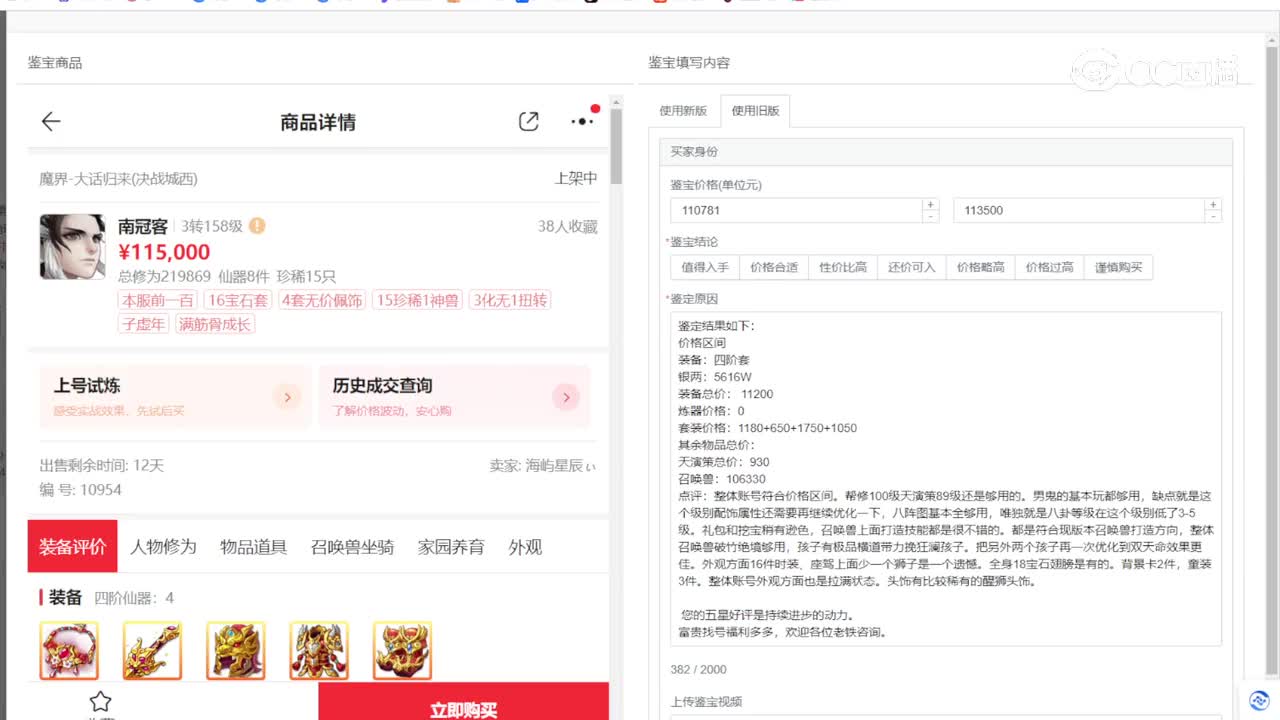Go back with the left arrow icon
Screen dimensions: 1280x720
click(x=51, y=122)
